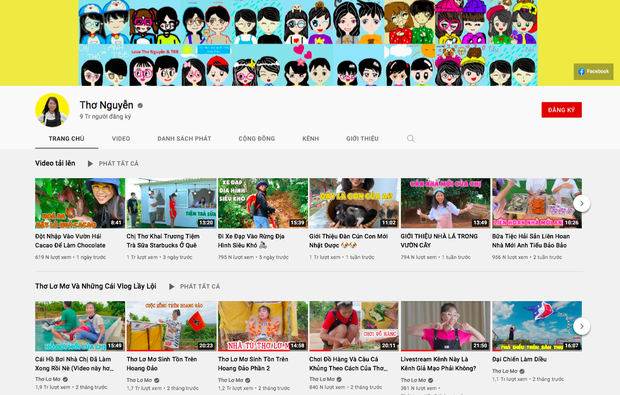
Task: Open the Nhà Tù Thơ Lơ Mơ thumbnail
Action: [263, 326]
